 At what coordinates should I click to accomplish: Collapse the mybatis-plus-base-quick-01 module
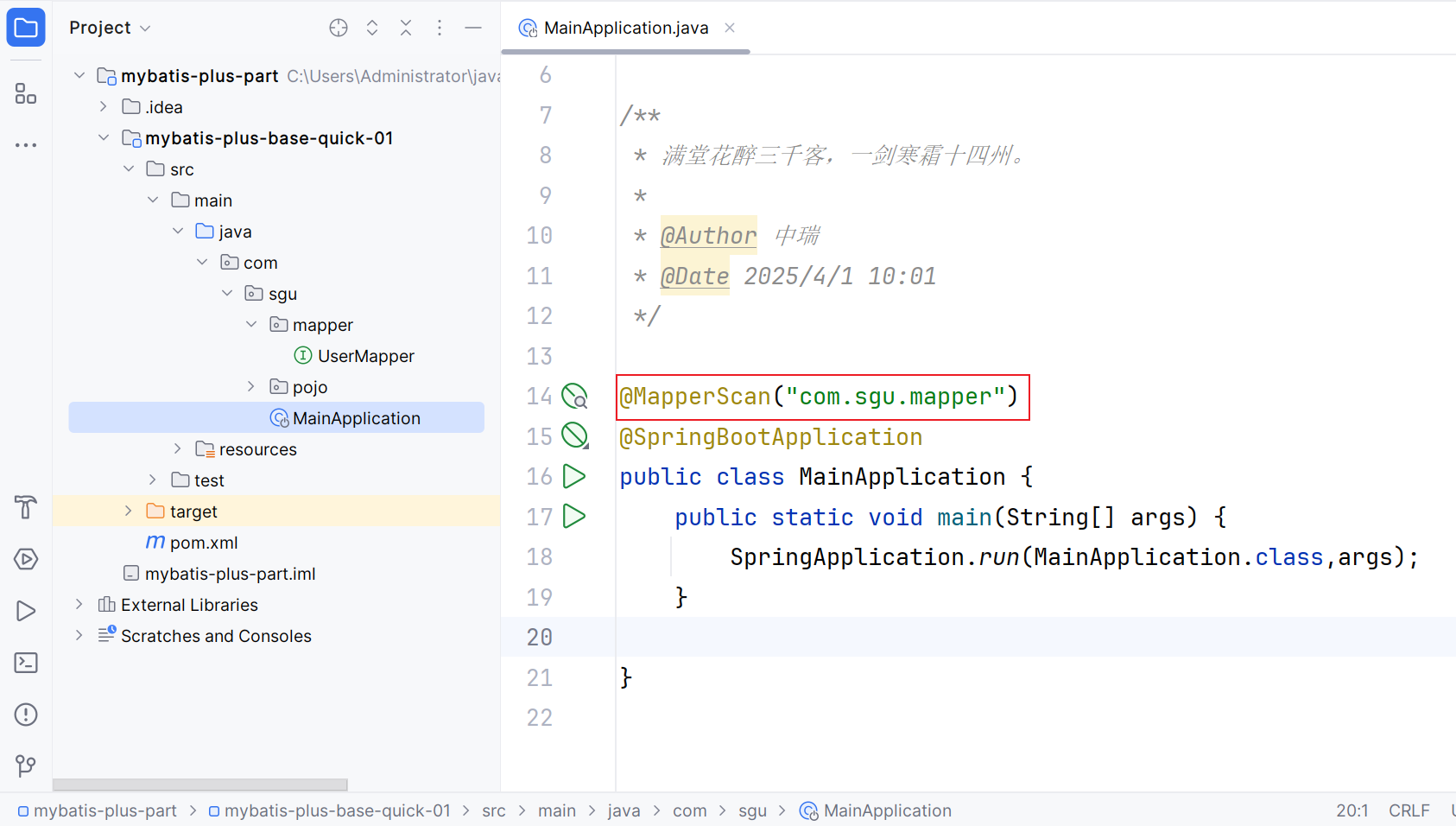(104, 137)
